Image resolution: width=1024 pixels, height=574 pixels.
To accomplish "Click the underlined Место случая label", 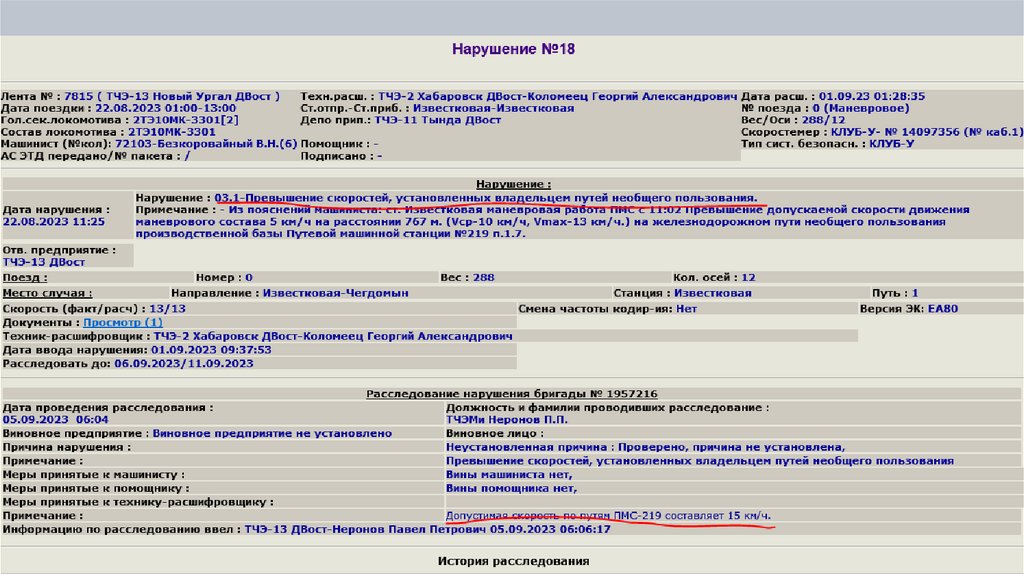I will coord(47,293).
